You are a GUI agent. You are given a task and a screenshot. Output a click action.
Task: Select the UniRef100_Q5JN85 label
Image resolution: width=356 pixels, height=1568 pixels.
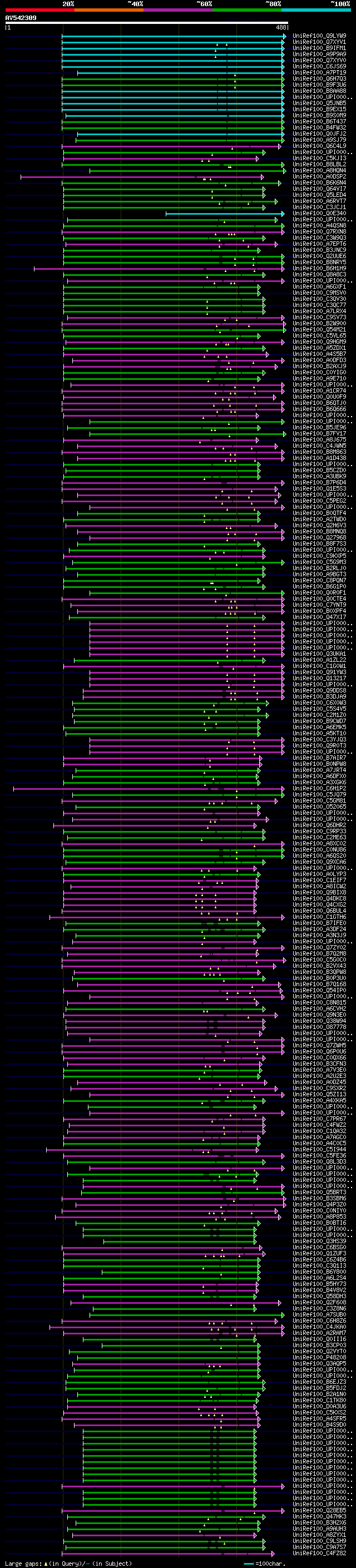[x=319, y=103]
